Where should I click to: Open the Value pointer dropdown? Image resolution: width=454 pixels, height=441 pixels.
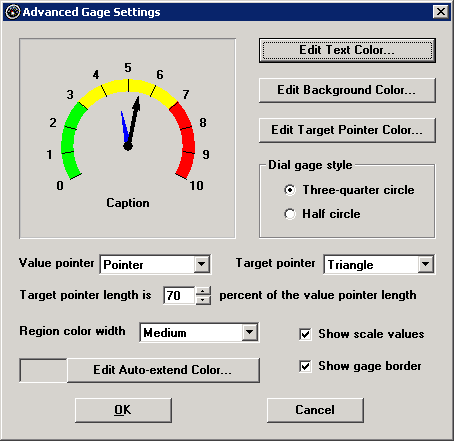tap(202, 265)
